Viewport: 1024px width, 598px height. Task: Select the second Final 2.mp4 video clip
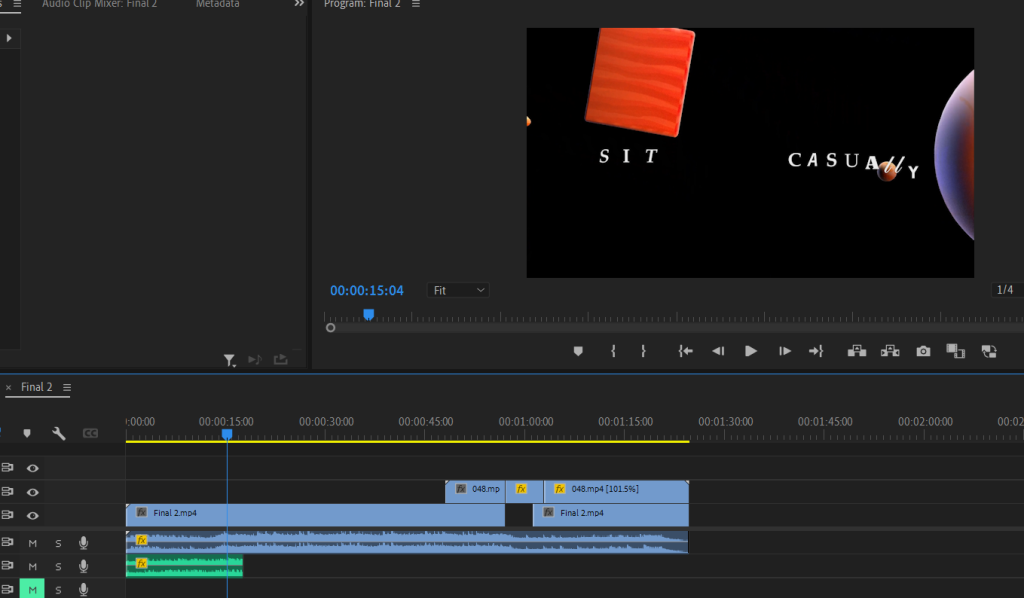[x=611, y=514]
